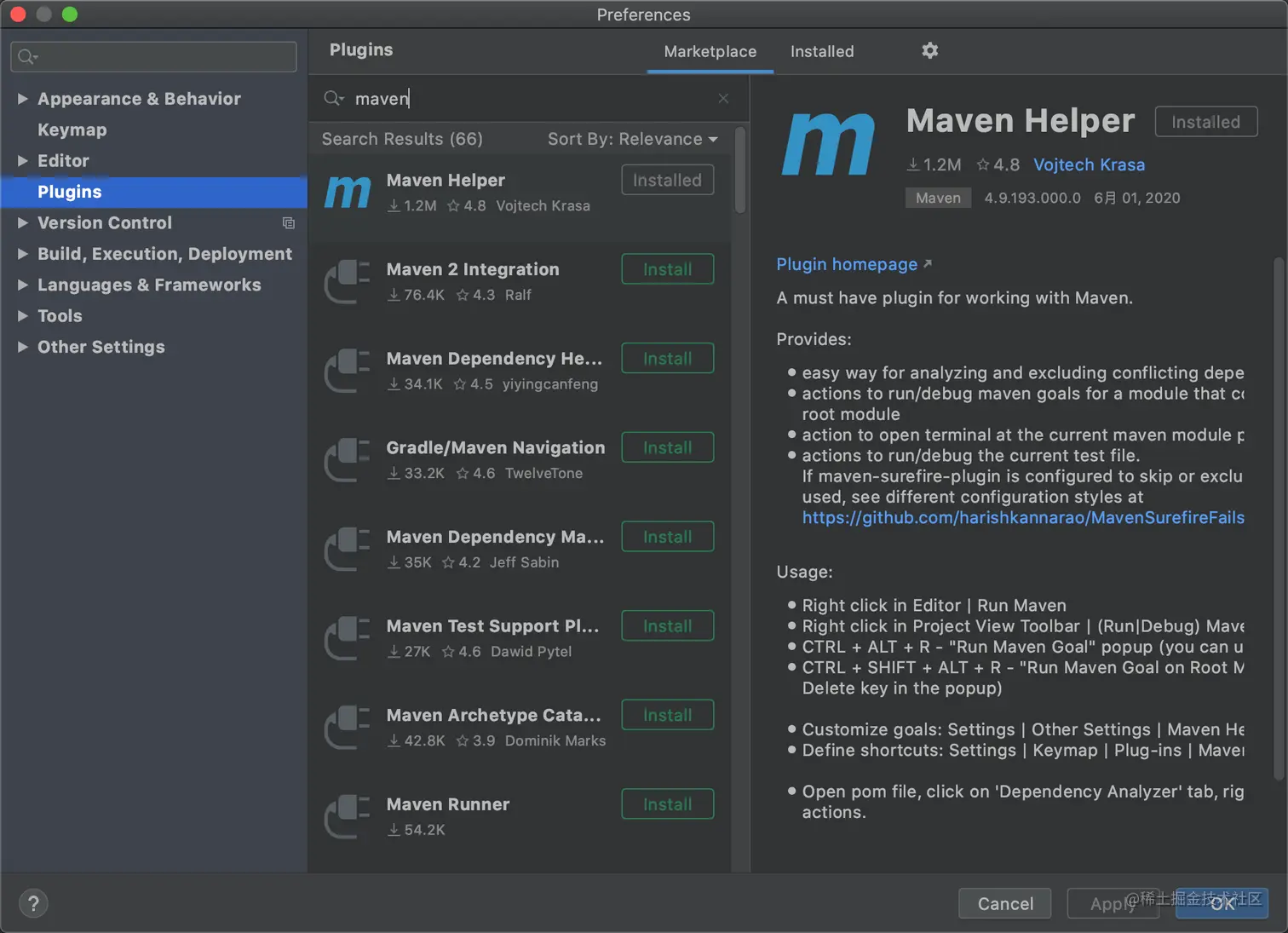The width and height of the screenshot is (1288, 933).
Task: Expand the Other Settings node
Action: pos(23,347)
